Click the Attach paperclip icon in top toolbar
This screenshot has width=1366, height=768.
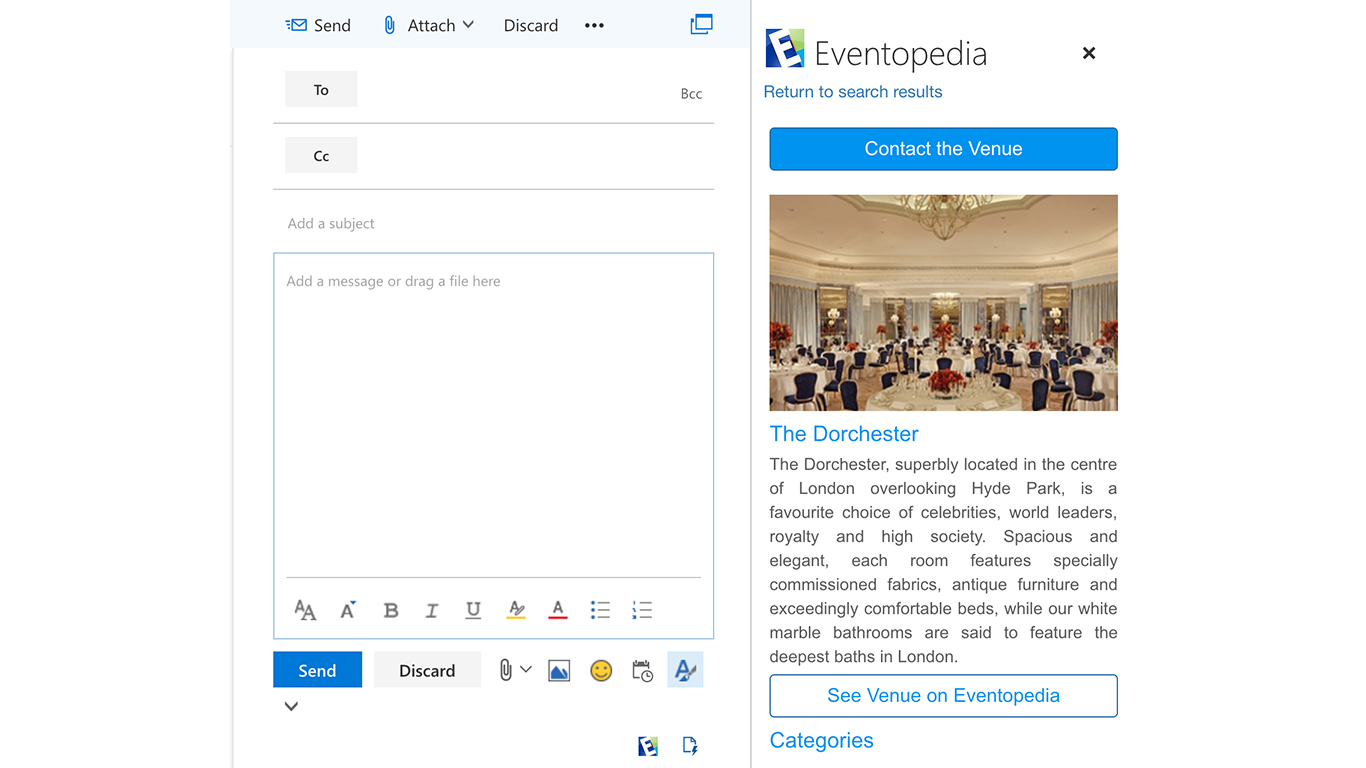(x=390, y=25)
